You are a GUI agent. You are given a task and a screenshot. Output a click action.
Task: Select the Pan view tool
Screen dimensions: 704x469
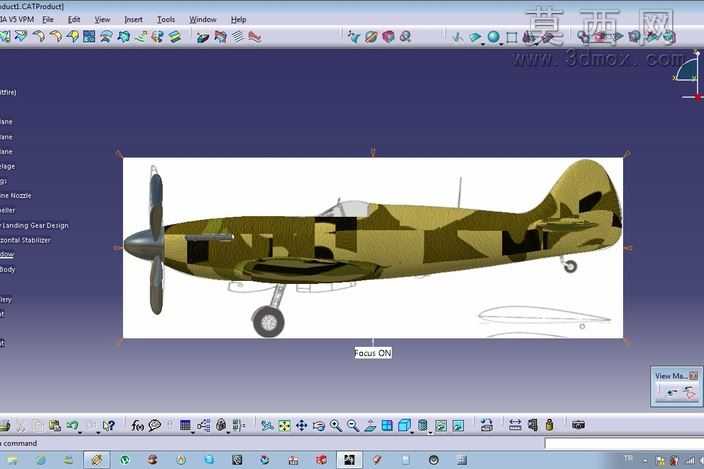click(302, 425)
